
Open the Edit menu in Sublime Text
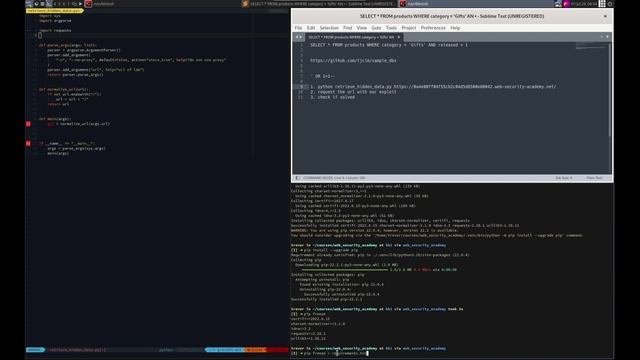pyautogui.click(x=311, y=28)
